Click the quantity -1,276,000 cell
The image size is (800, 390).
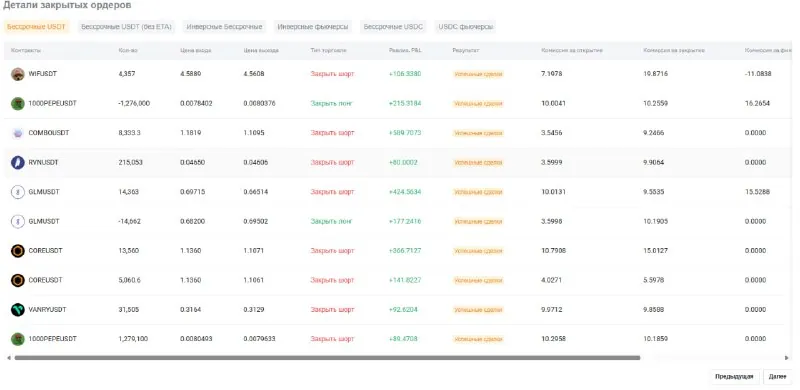click(134, 104)
